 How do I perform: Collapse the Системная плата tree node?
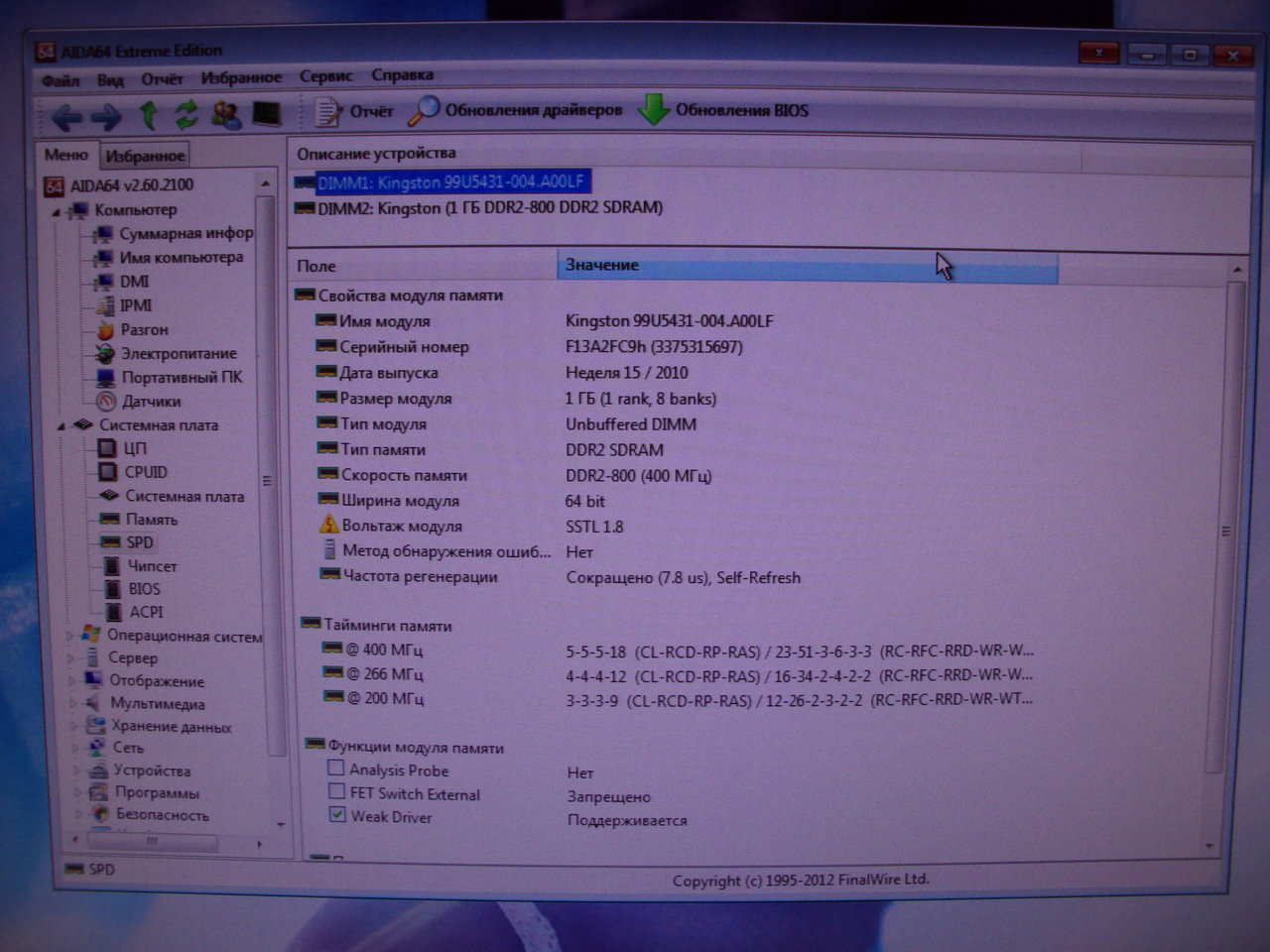(61, 426)
